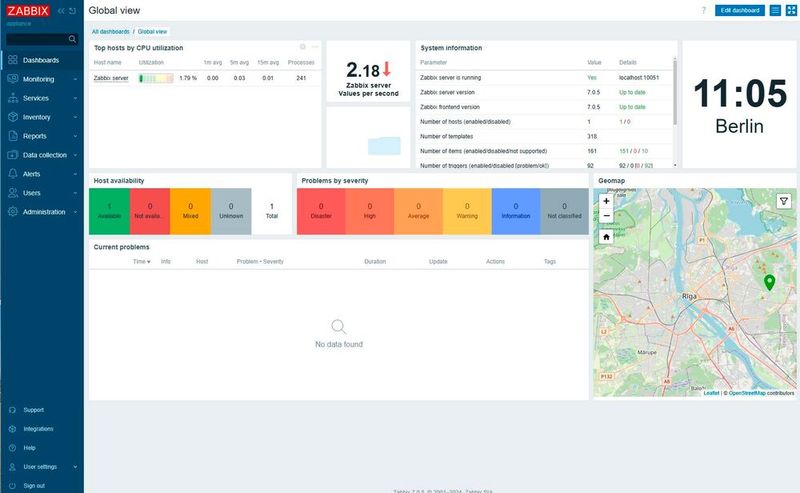Open Integrations from the sidebar
This screenshot has height=493, width=800.
38,429
